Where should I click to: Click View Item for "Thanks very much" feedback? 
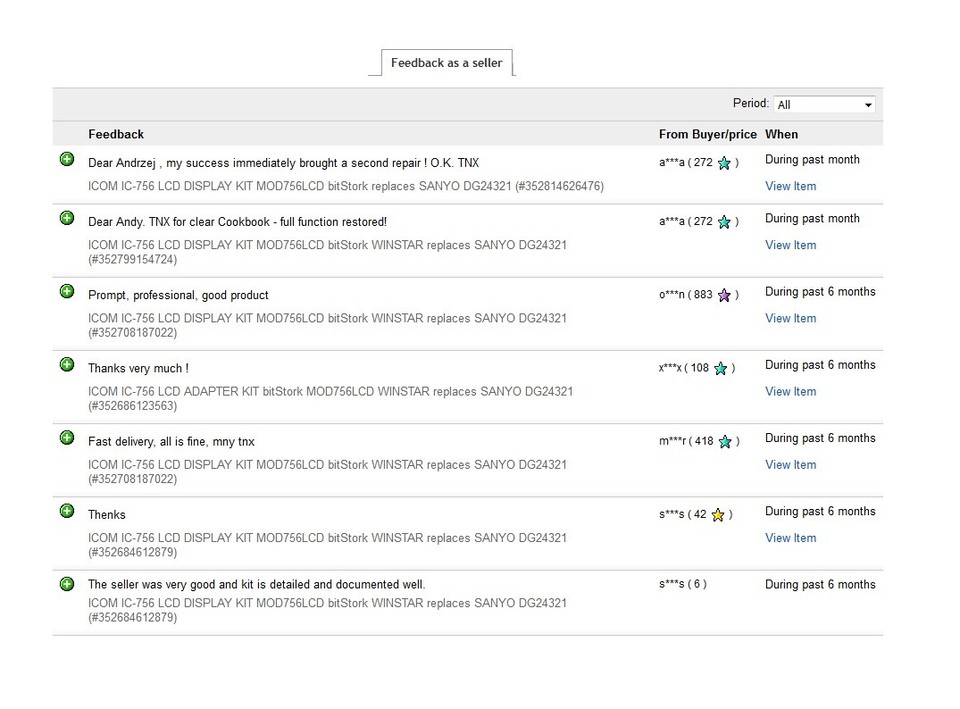(790, 392)
